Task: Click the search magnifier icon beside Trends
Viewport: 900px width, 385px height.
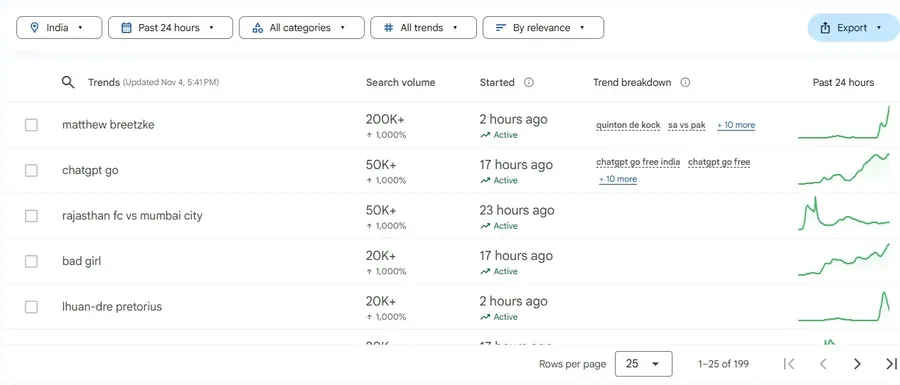Action: [x=68, y=83]
